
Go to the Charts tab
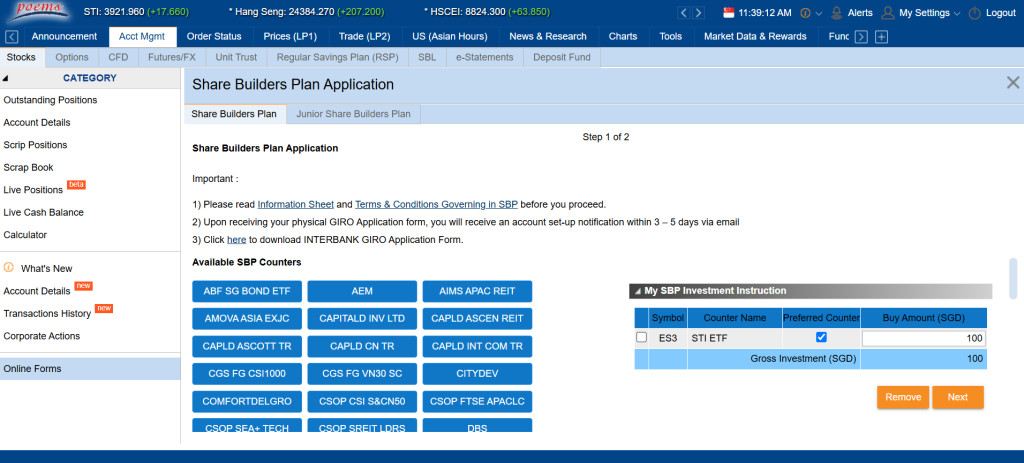click(622, 37)
